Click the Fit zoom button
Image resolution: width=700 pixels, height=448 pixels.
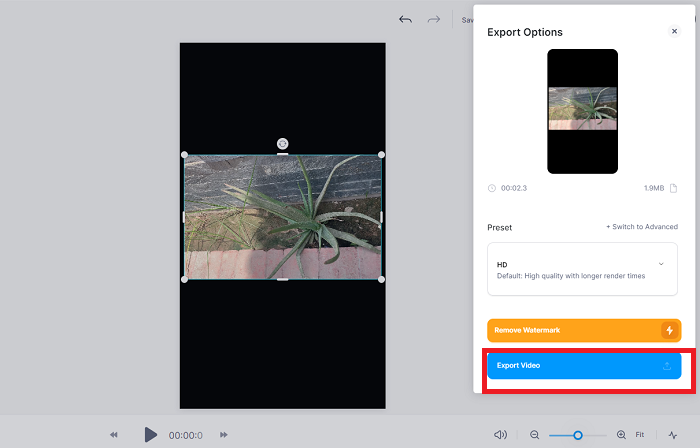click(640, 435)
